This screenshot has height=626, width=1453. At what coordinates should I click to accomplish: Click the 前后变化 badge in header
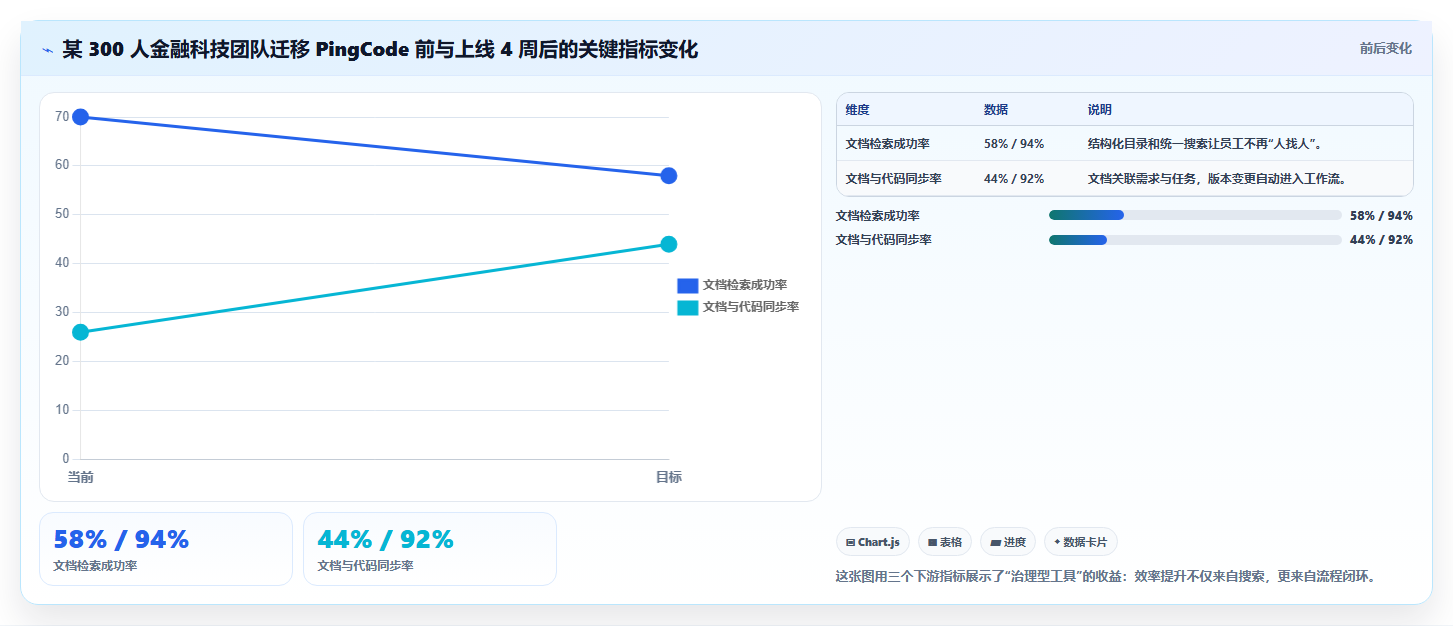[1385, 48]
